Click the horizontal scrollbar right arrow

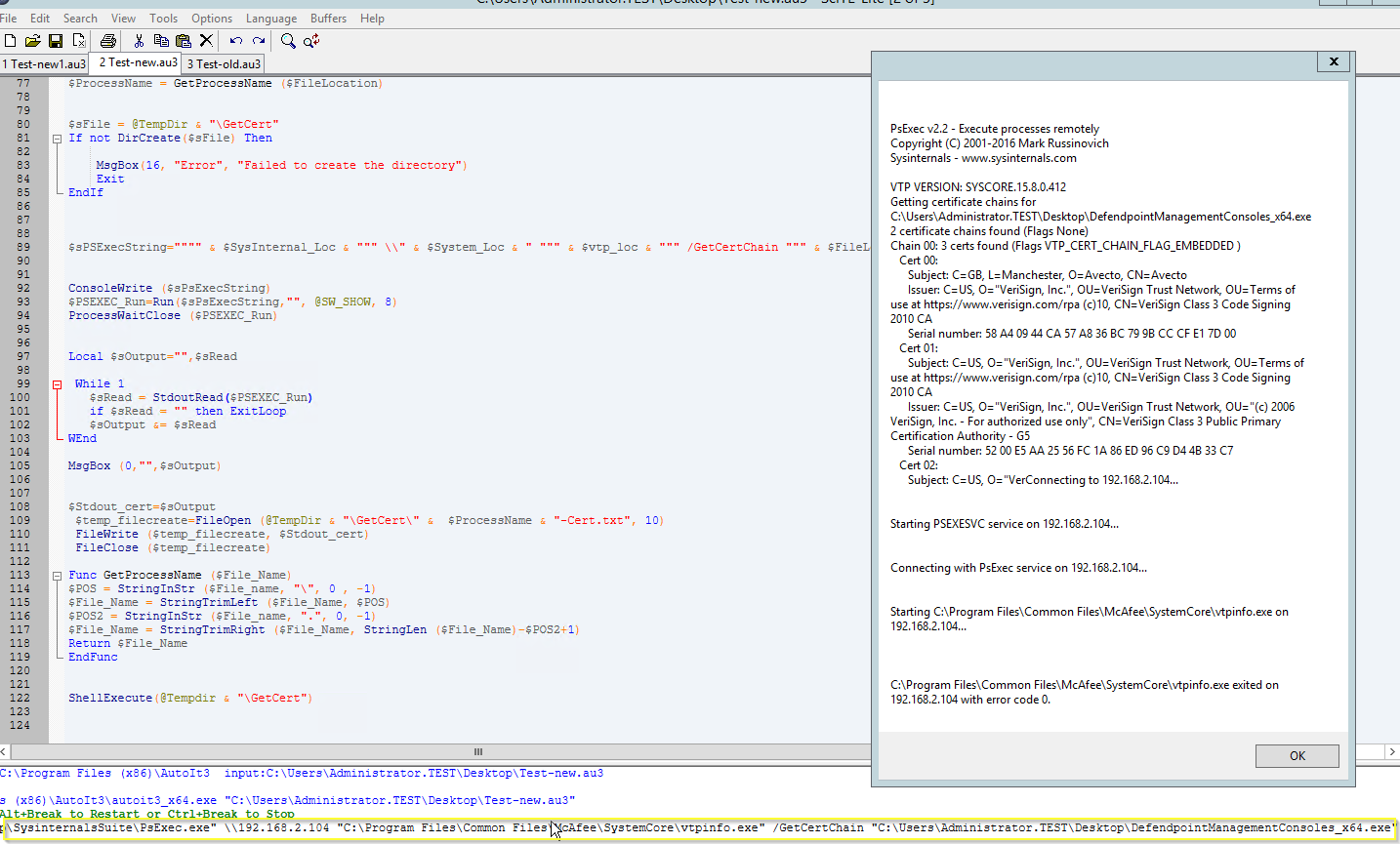click(1392, 751)
